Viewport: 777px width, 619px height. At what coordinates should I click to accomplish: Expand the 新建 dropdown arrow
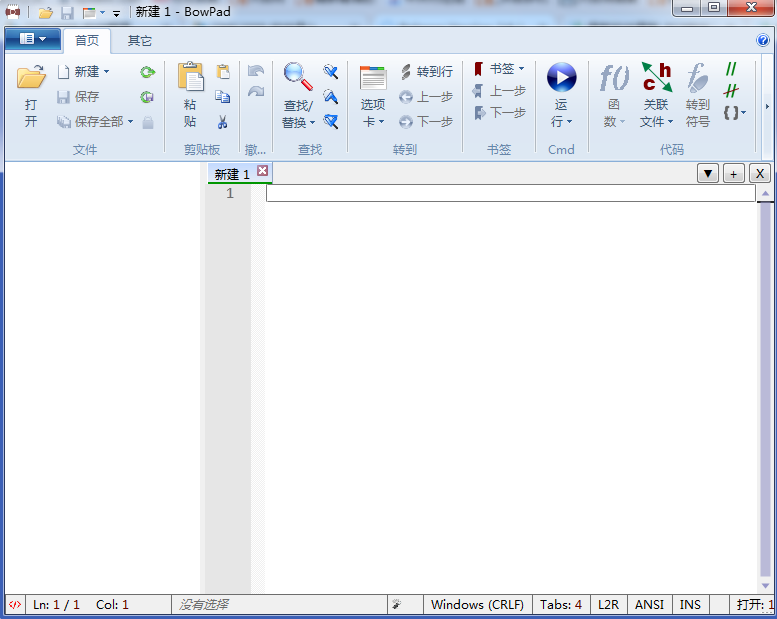coord(107,72)
